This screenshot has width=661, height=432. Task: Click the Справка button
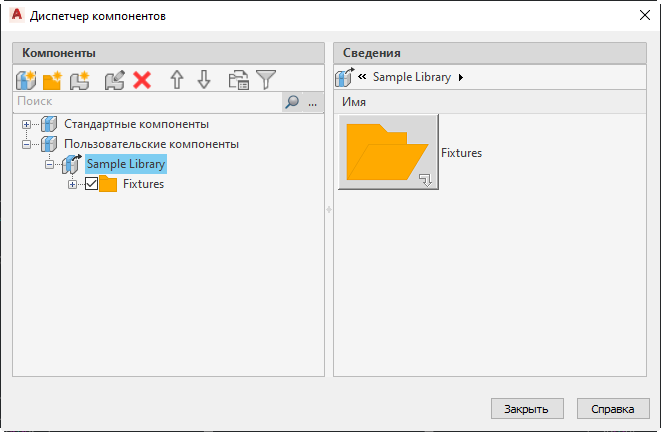point(613,409)
